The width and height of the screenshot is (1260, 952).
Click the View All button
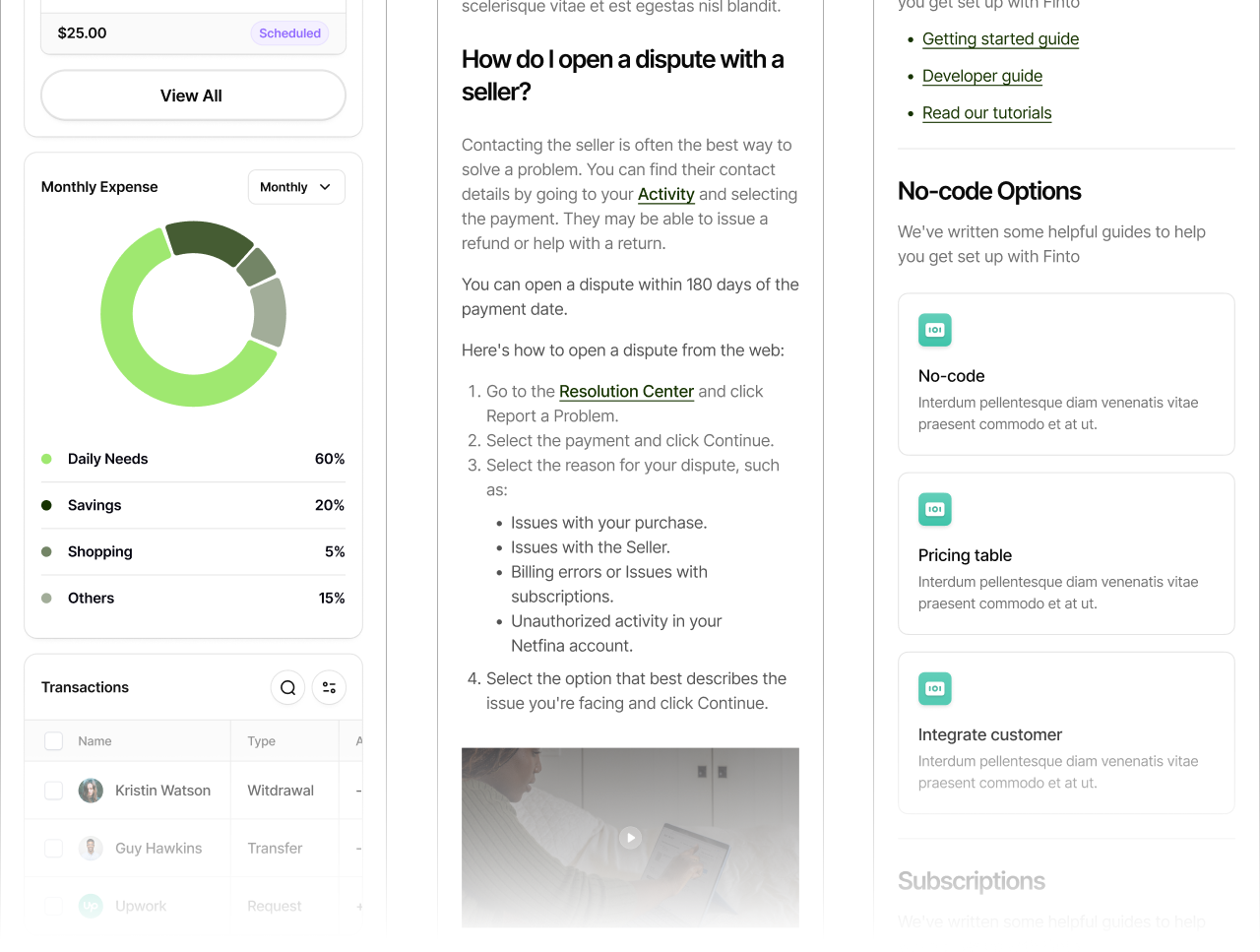pyautogui.click(x=193, y=95)
